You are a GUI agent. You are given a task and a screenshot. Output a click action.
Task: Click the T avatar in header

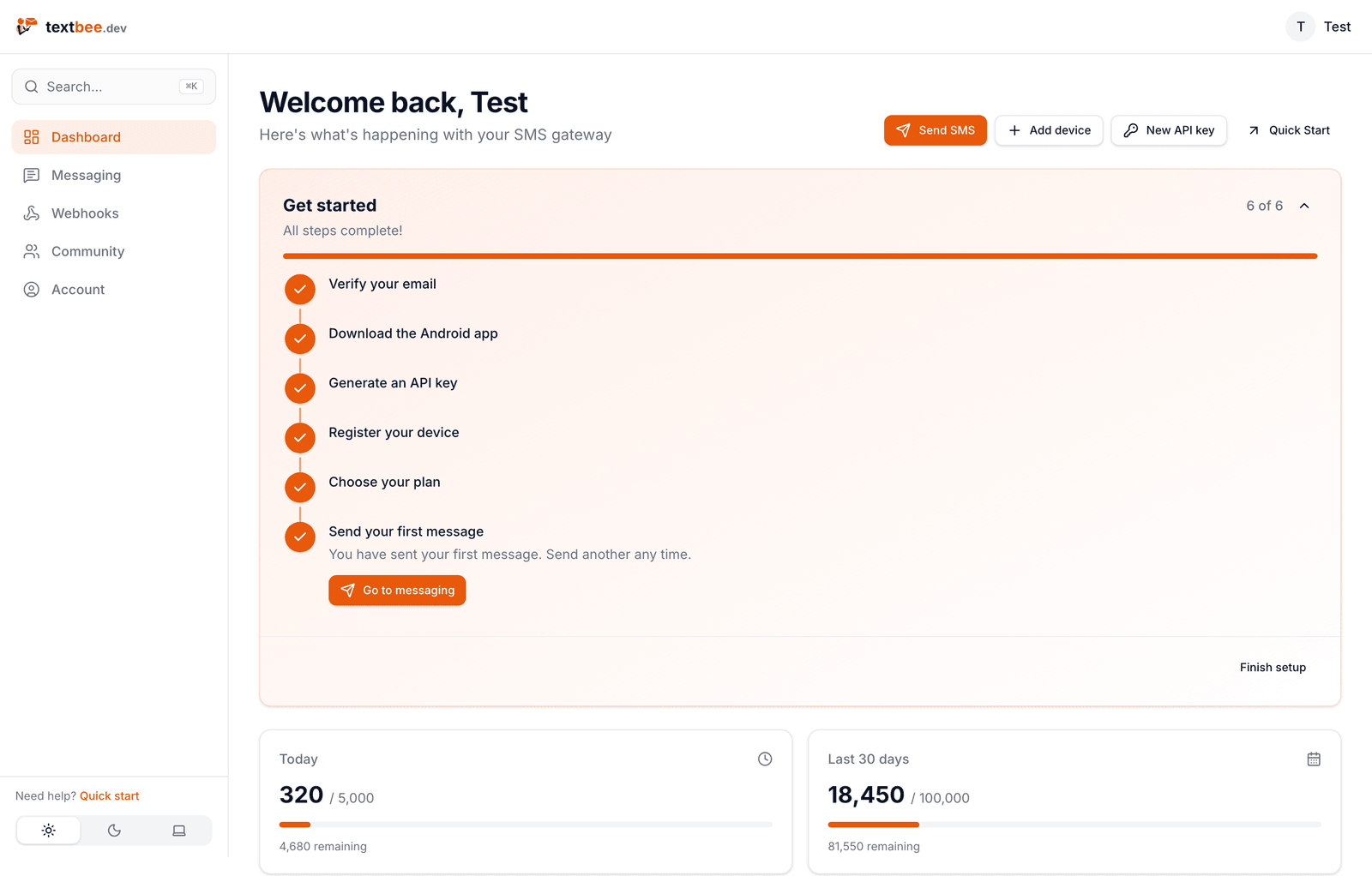click(1301, 27)
